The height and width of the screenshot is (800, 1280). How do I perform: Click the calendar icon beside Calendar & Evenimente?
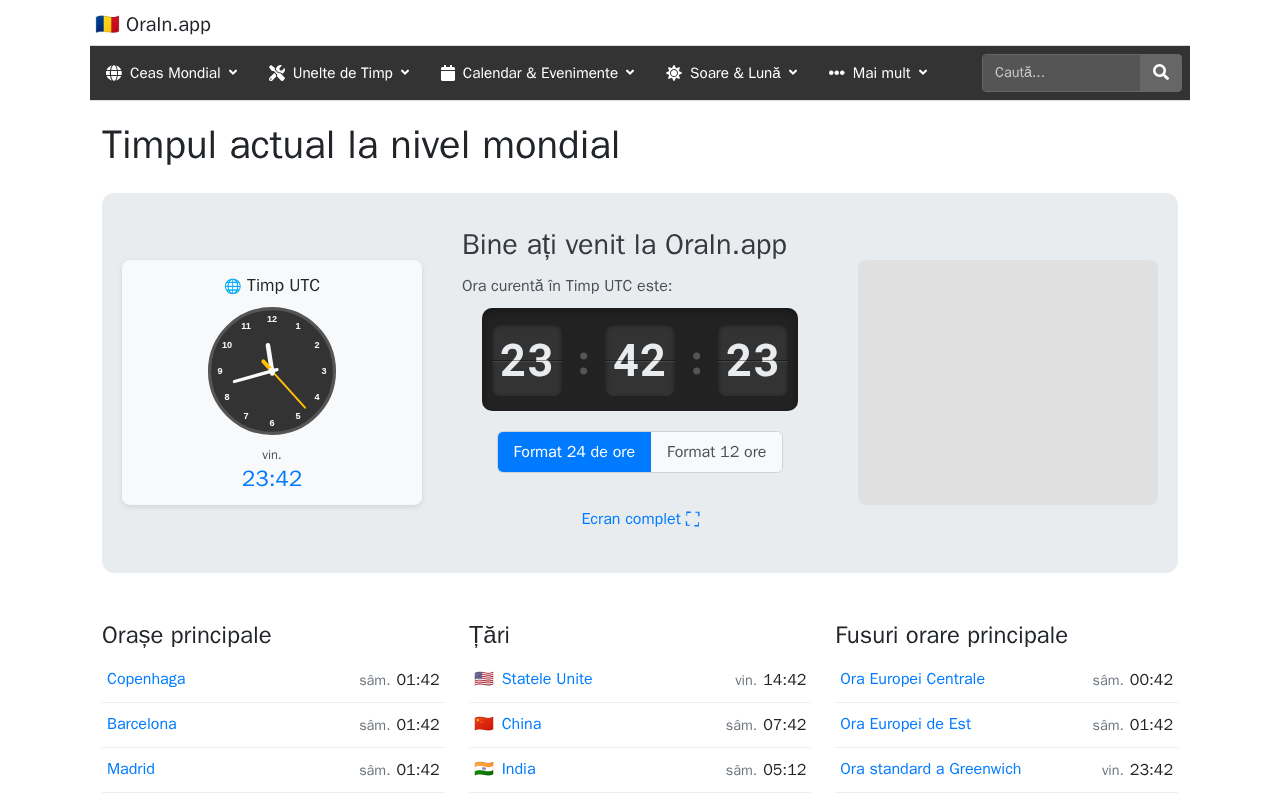point(448,73)
